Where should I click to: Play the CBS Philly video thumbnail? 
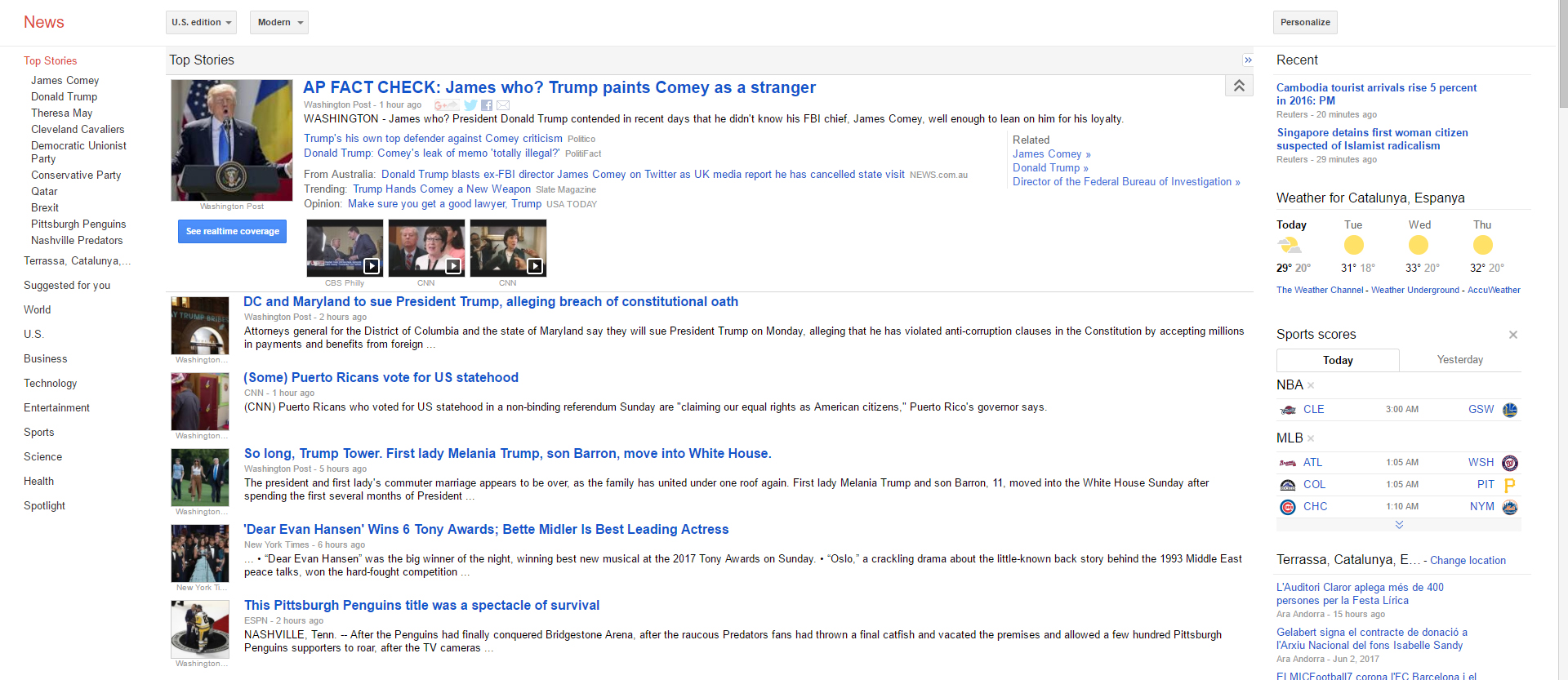[x=345, y=248]
